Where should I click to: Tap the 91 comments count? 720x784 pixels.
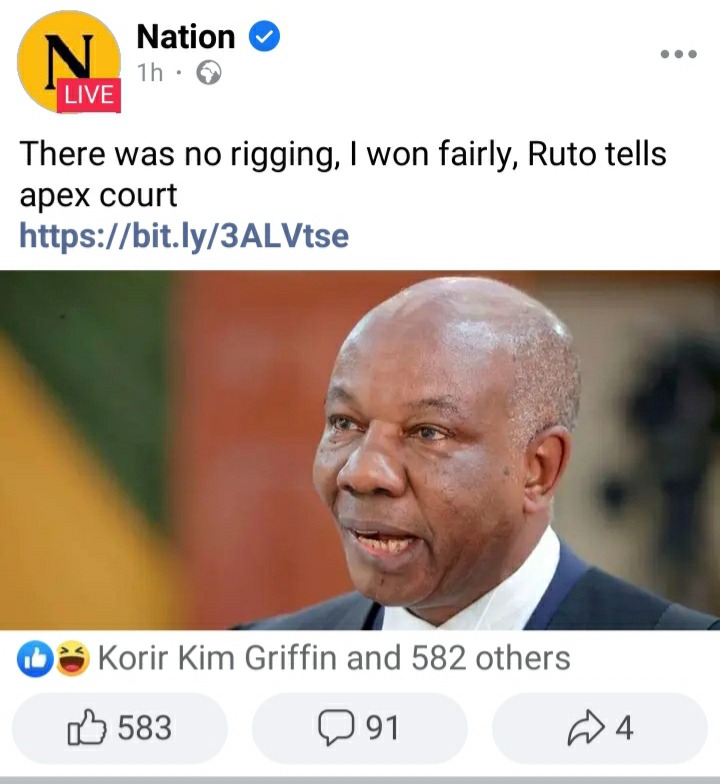pyautogui.click(x=382, y=728)
